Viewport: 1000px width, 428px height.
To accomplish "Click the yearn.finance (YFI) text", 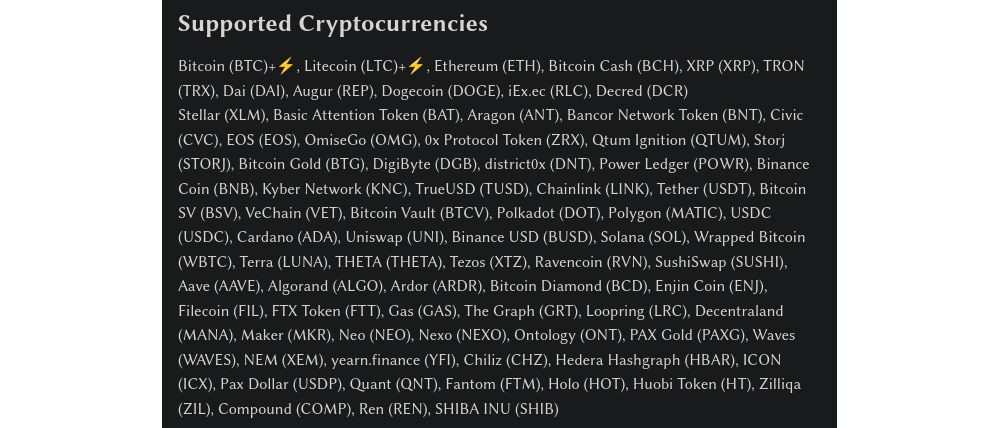I will coord(393,360).
